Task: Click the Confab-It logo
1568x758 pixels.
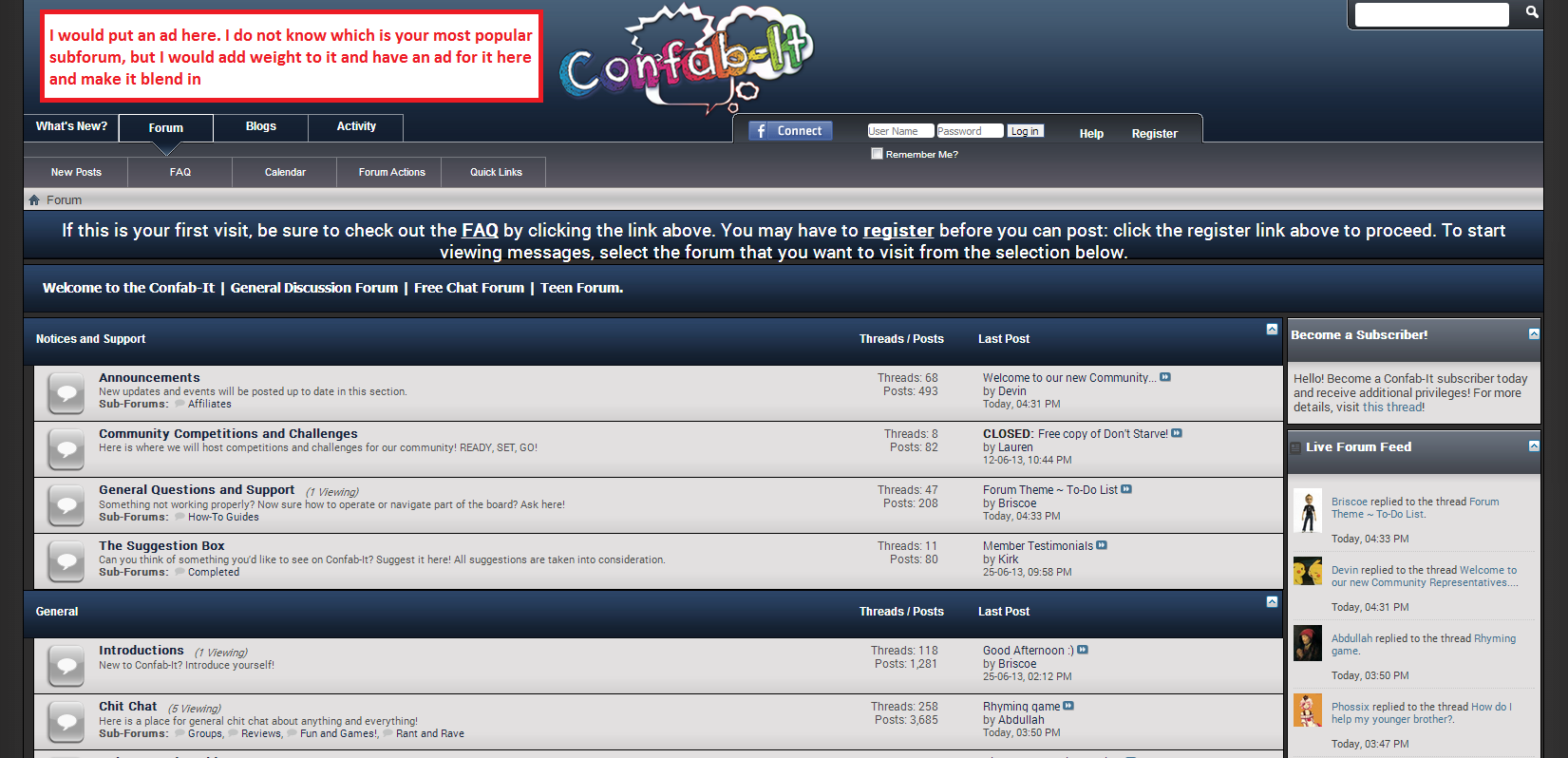Action: (686, 59)
